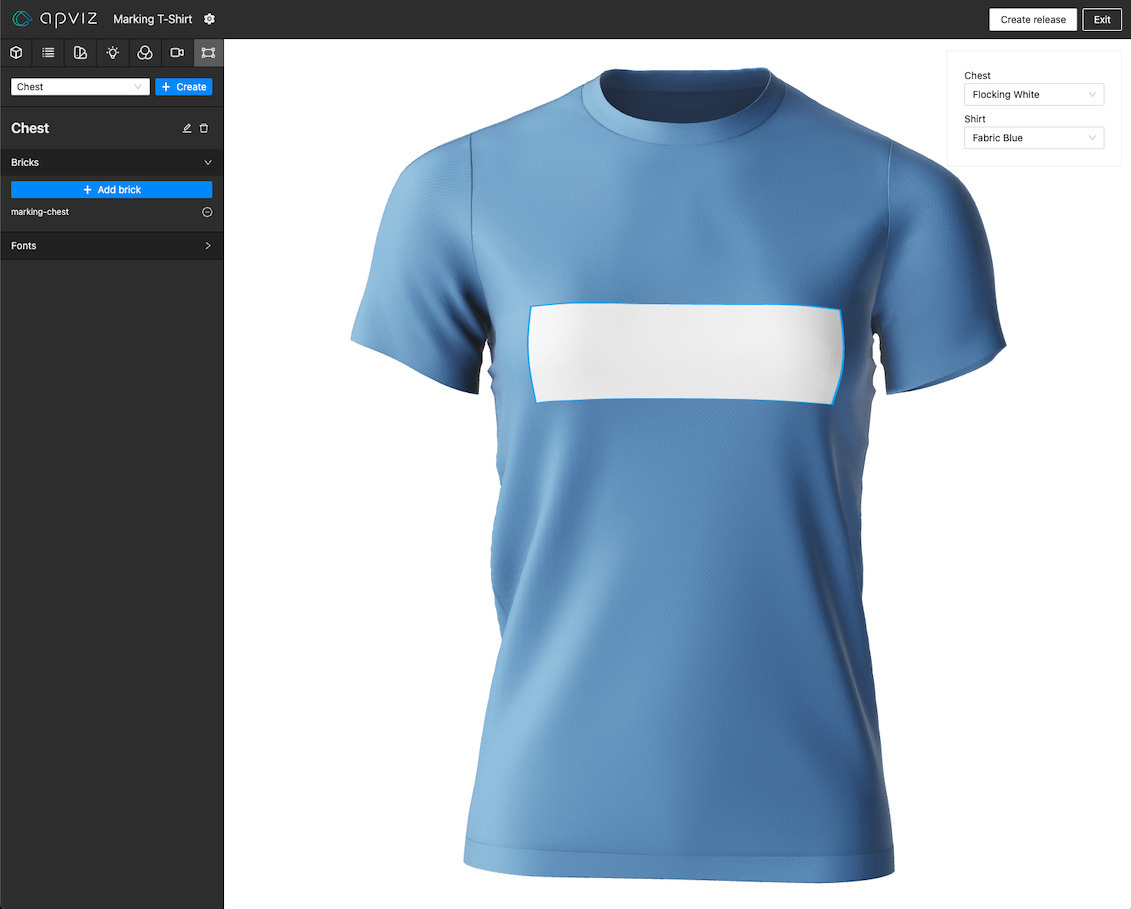The height and width of the screenshot is (909, 1131).
Task: Open the Flocking White dropdown
Action: click(1033, 95)
